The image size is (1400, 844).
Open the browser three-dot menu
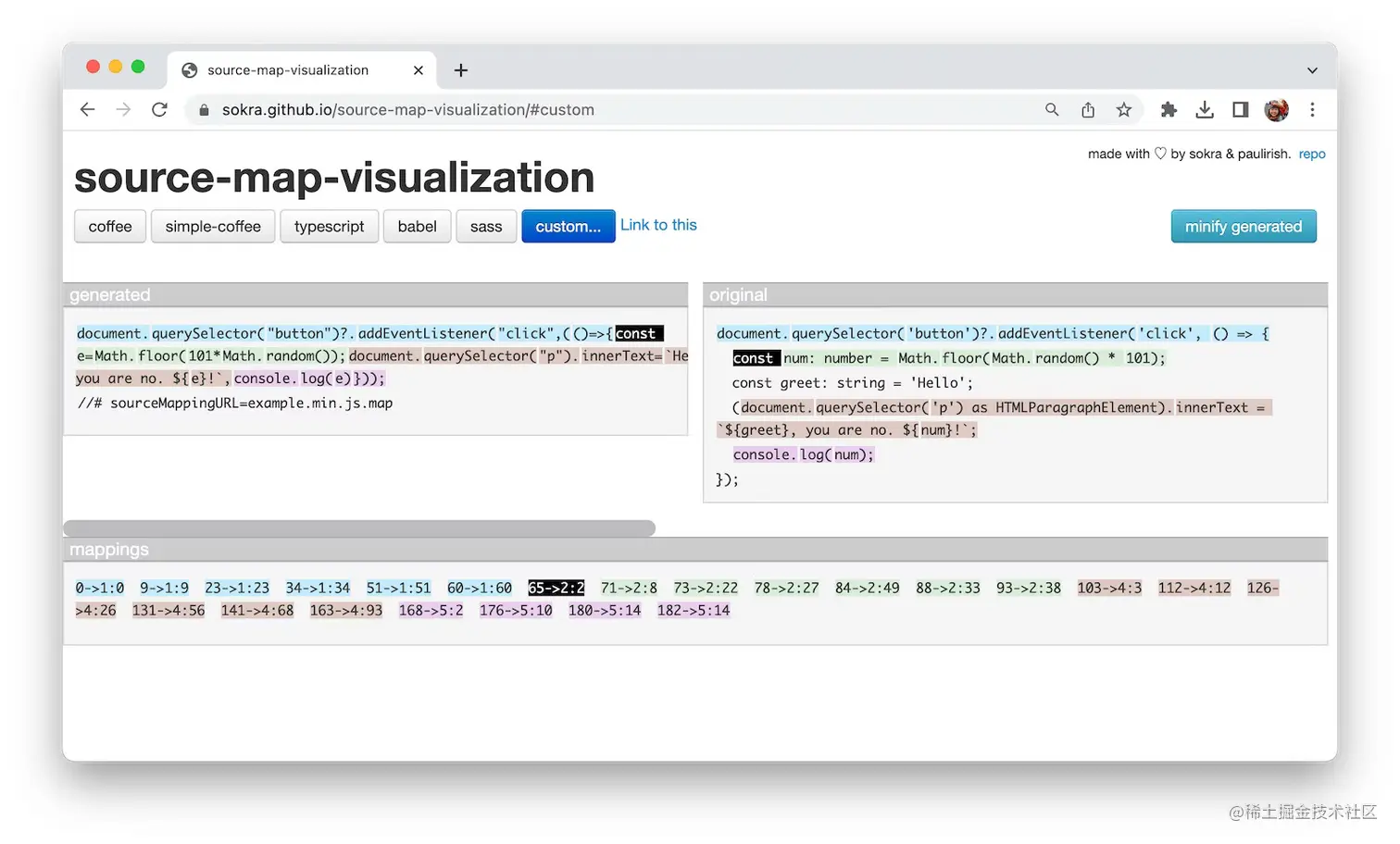pos(1312,109)
